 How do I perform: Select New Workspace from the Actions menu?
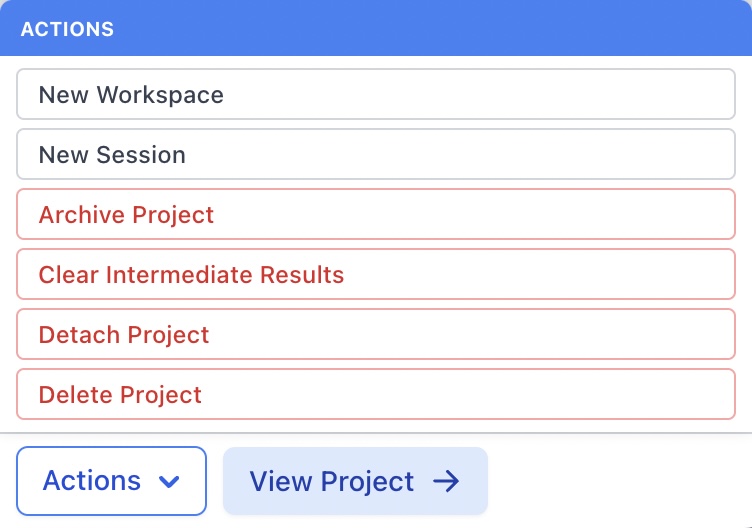click(376, 95)
